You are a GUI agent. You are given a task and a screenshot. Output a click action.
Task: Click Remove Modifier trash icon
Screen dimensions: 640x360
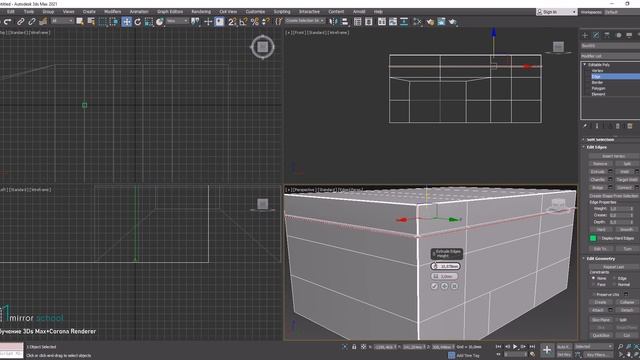coord(618,126)
